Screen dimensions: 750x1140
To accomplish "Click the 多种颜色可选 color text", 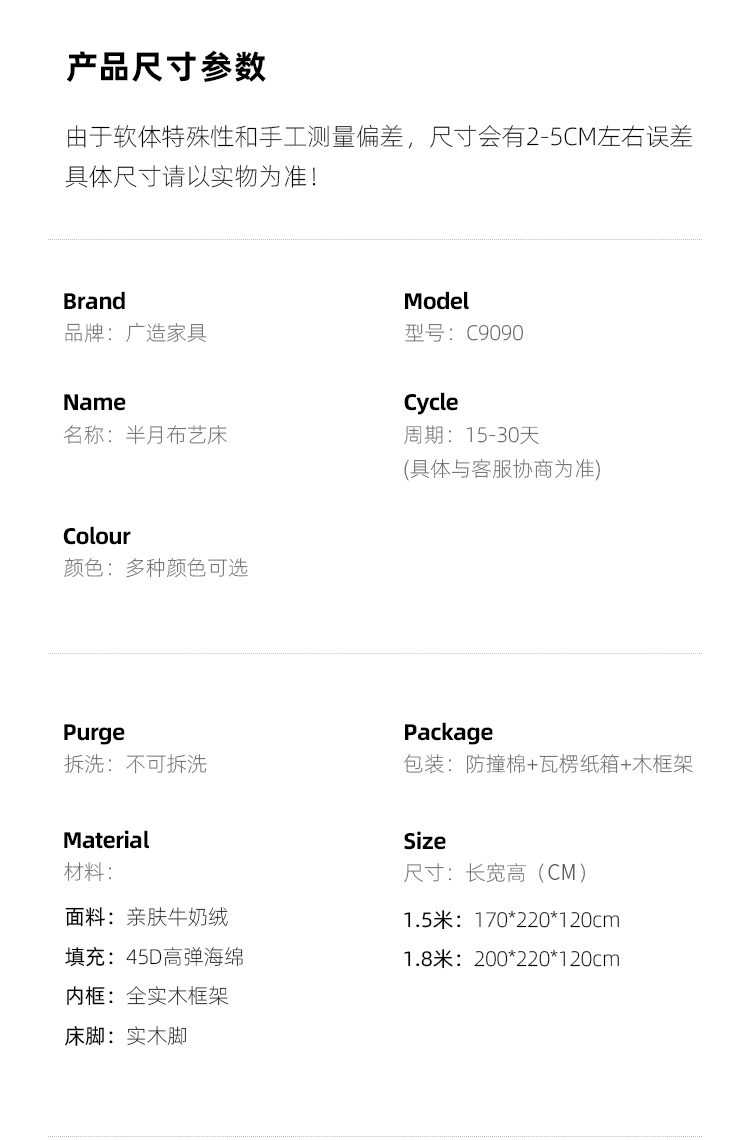I will tap(187, 568).
